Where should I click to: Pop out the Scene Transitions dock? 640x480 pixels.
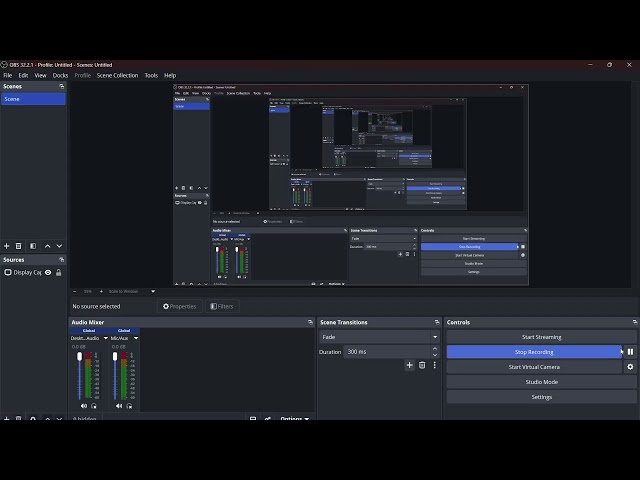(x=437, y=322)
